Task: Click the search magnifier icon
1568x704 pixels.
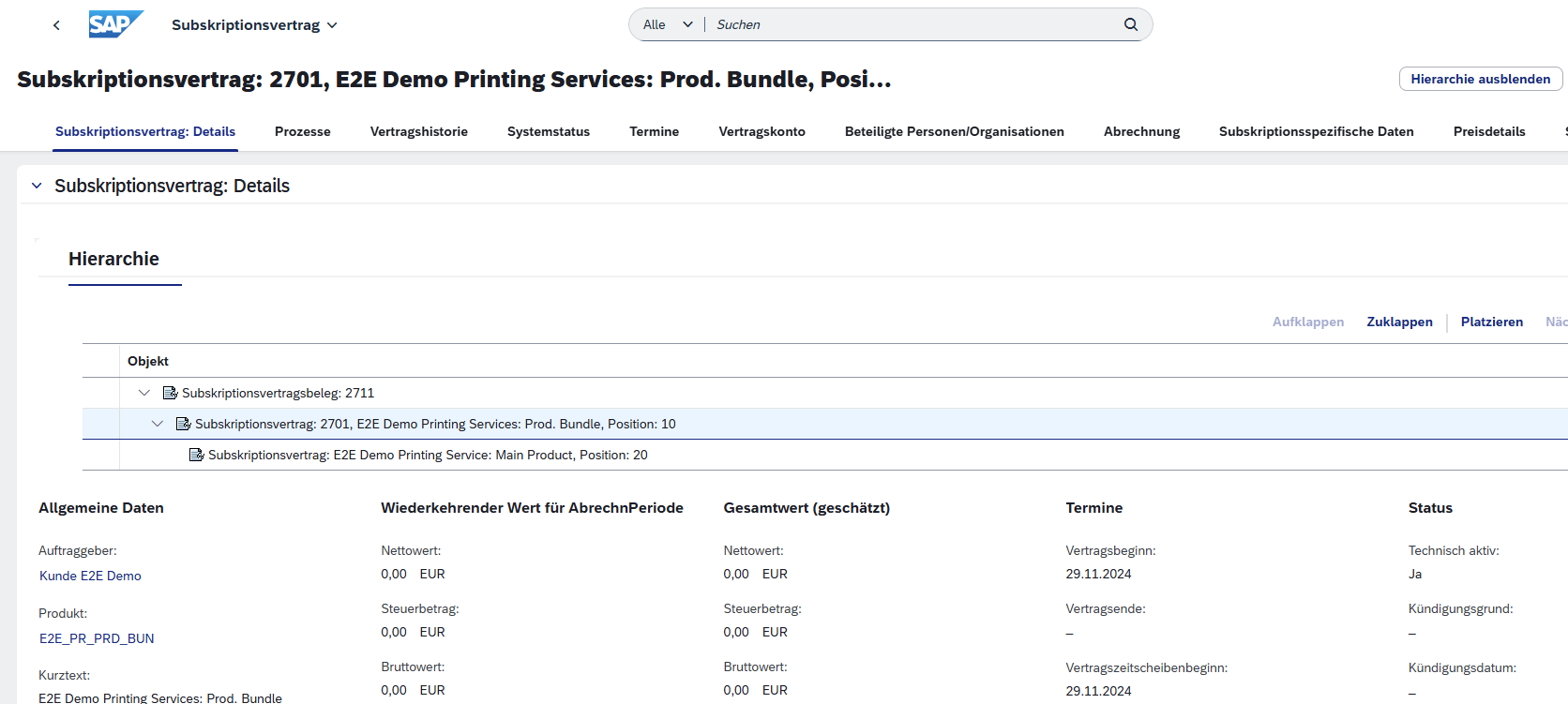Action: 1131,24
